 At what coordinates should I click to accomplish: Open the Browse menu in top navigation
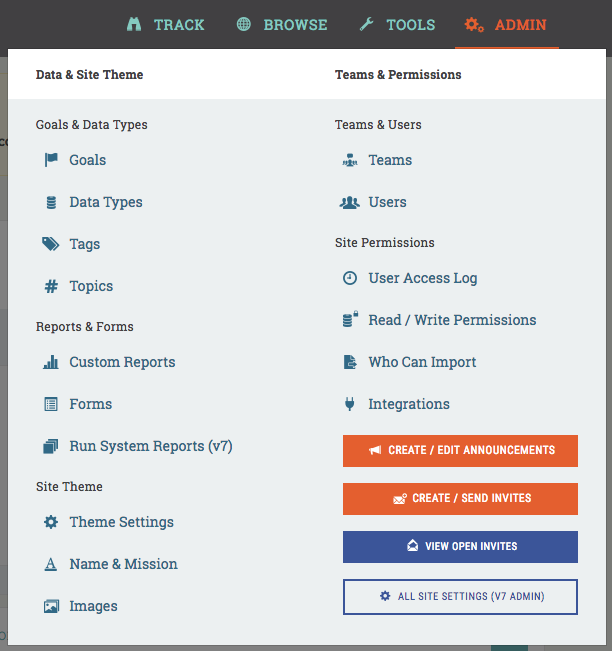282,24
